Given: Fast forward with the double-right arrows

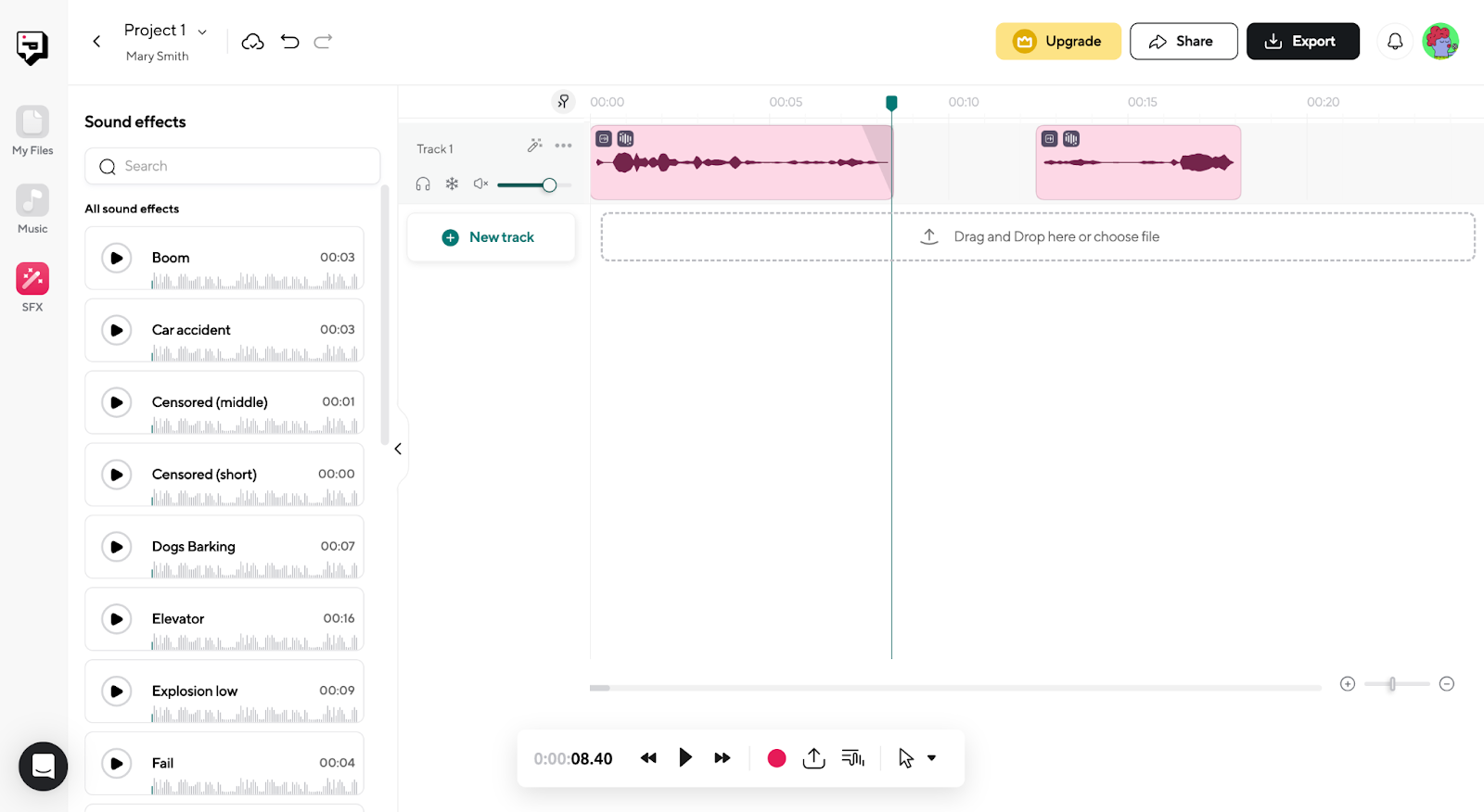Looking at the screenshot, I should pyautogui.click(x=723, y=758).
